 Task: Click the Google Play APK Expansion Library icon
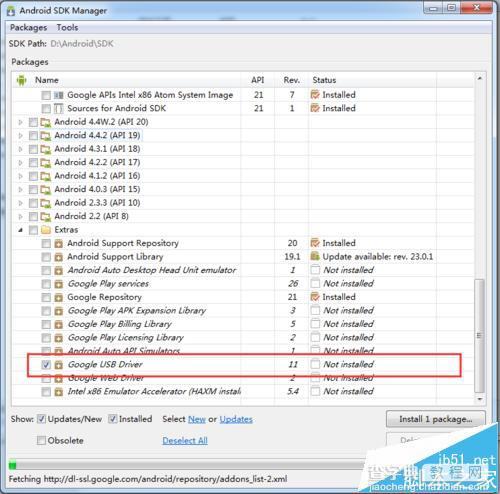click(58, 311)
